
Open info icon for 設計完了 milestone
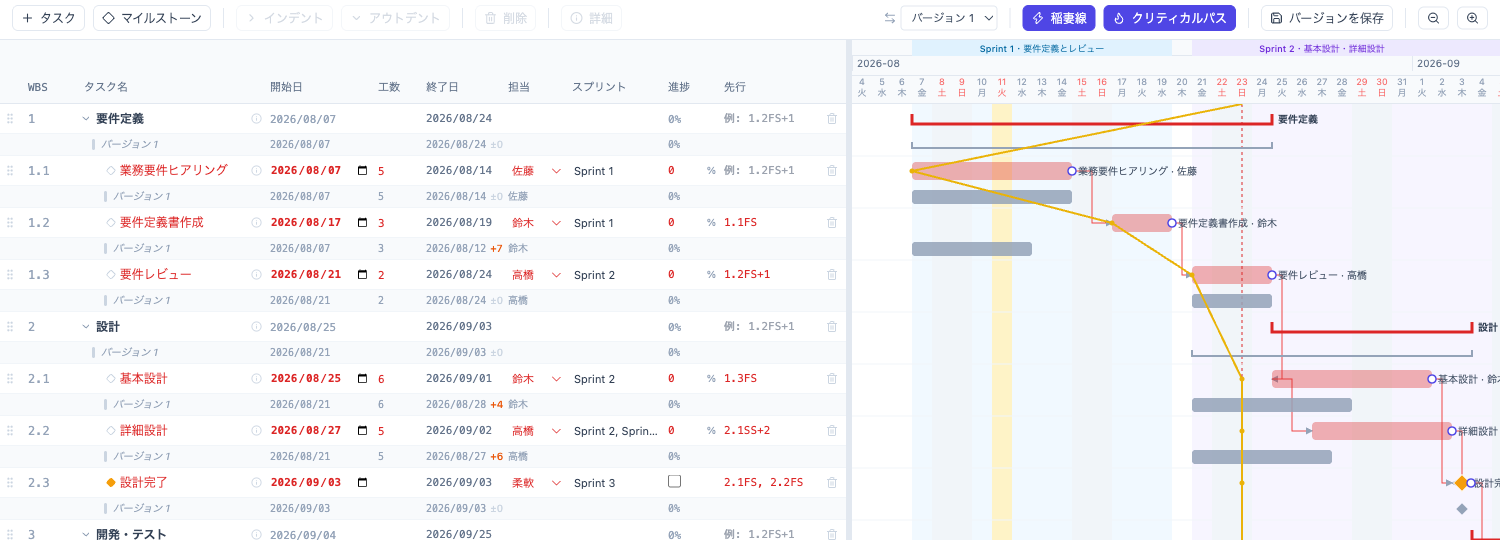pos(256,483)
